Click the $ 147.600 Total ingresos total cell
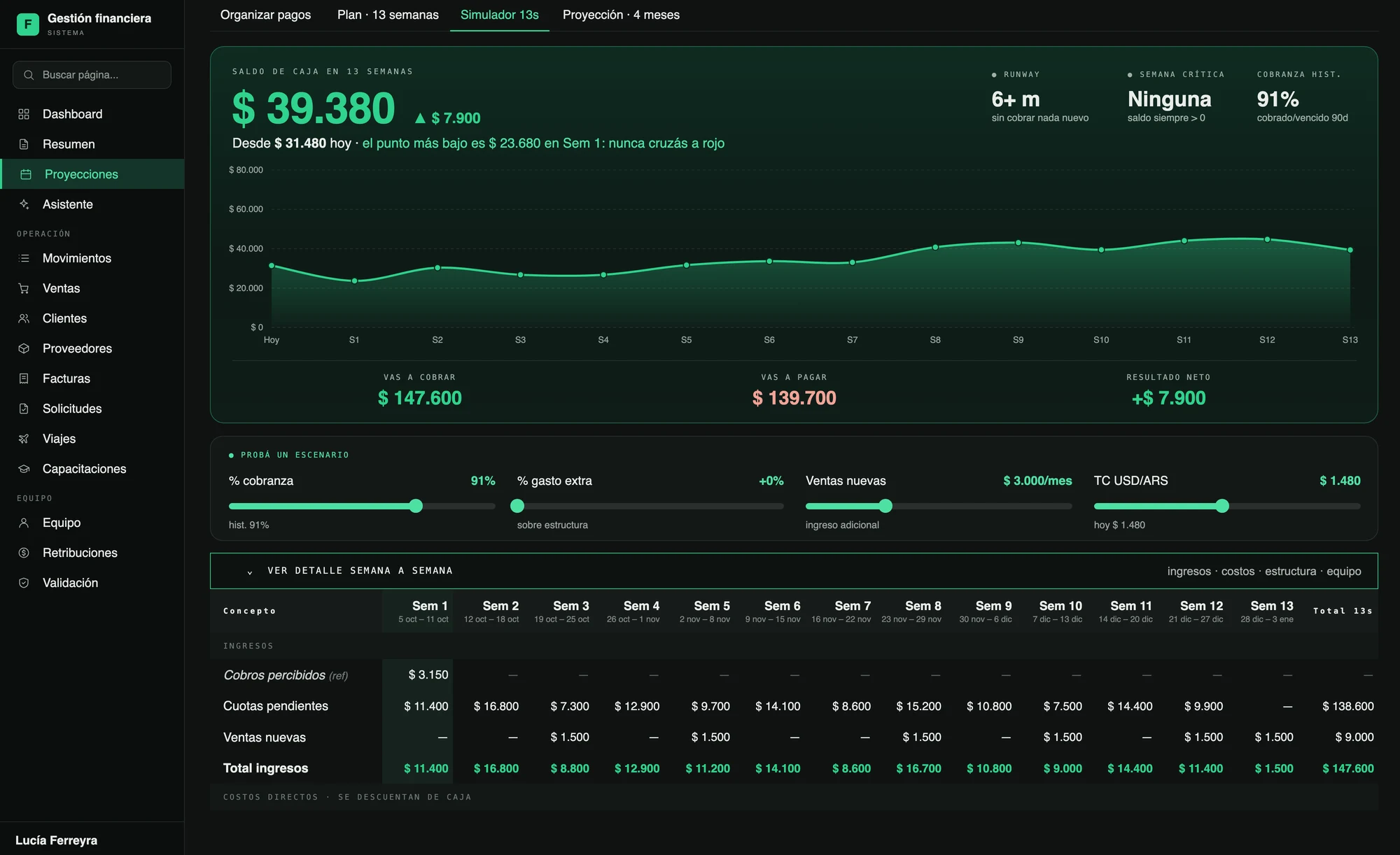The image size is (1400, 855). pos(1347,768)
